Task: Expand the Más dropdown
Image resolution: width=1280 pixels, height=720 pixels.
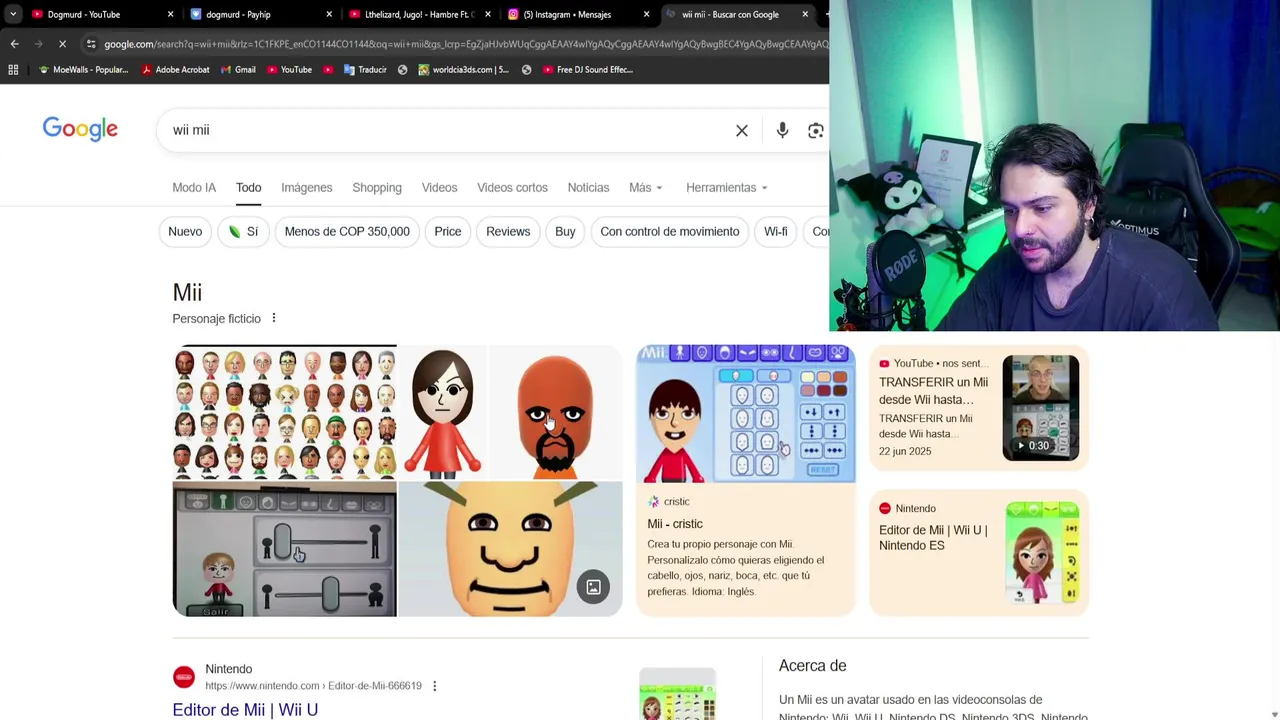Action: click(x=645, y=188)
